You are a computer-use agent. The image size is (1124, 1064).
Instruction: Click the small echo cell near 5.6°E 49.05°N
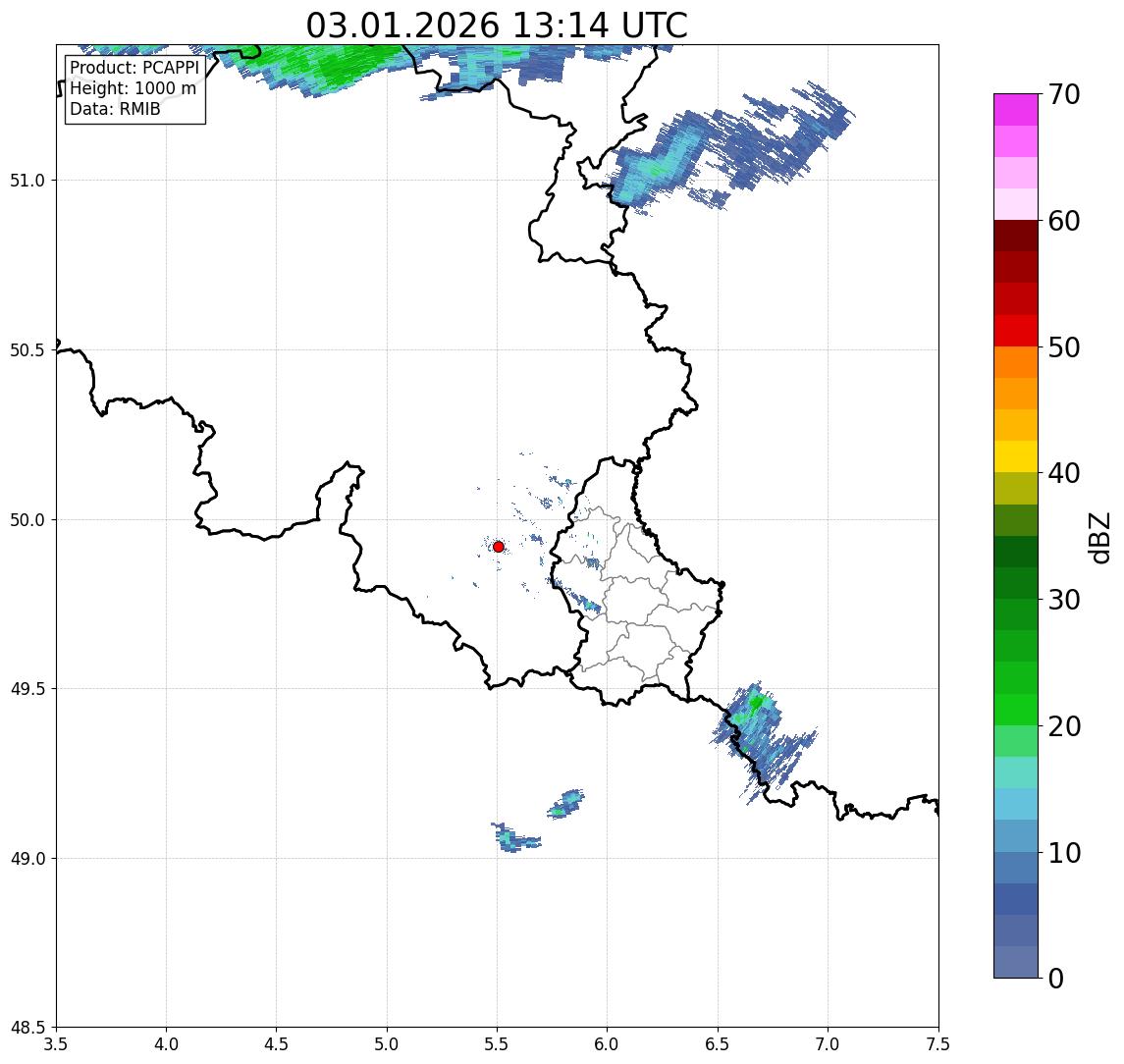514,838
